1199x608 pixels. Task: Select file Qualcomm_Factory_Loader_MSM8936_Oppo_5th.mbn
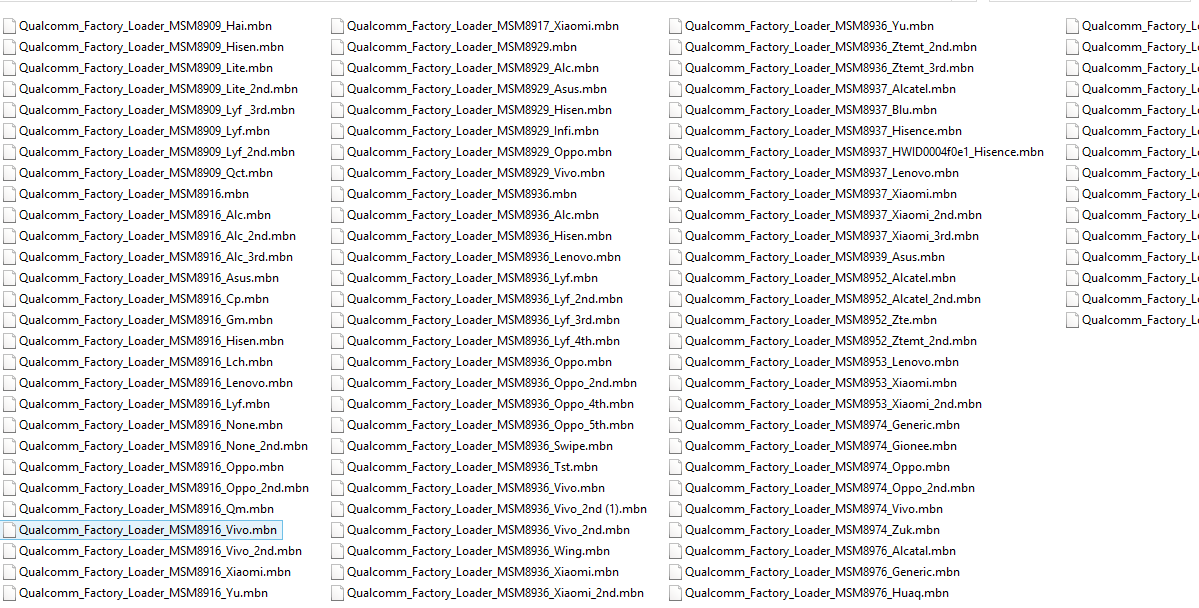coord(490,424)
